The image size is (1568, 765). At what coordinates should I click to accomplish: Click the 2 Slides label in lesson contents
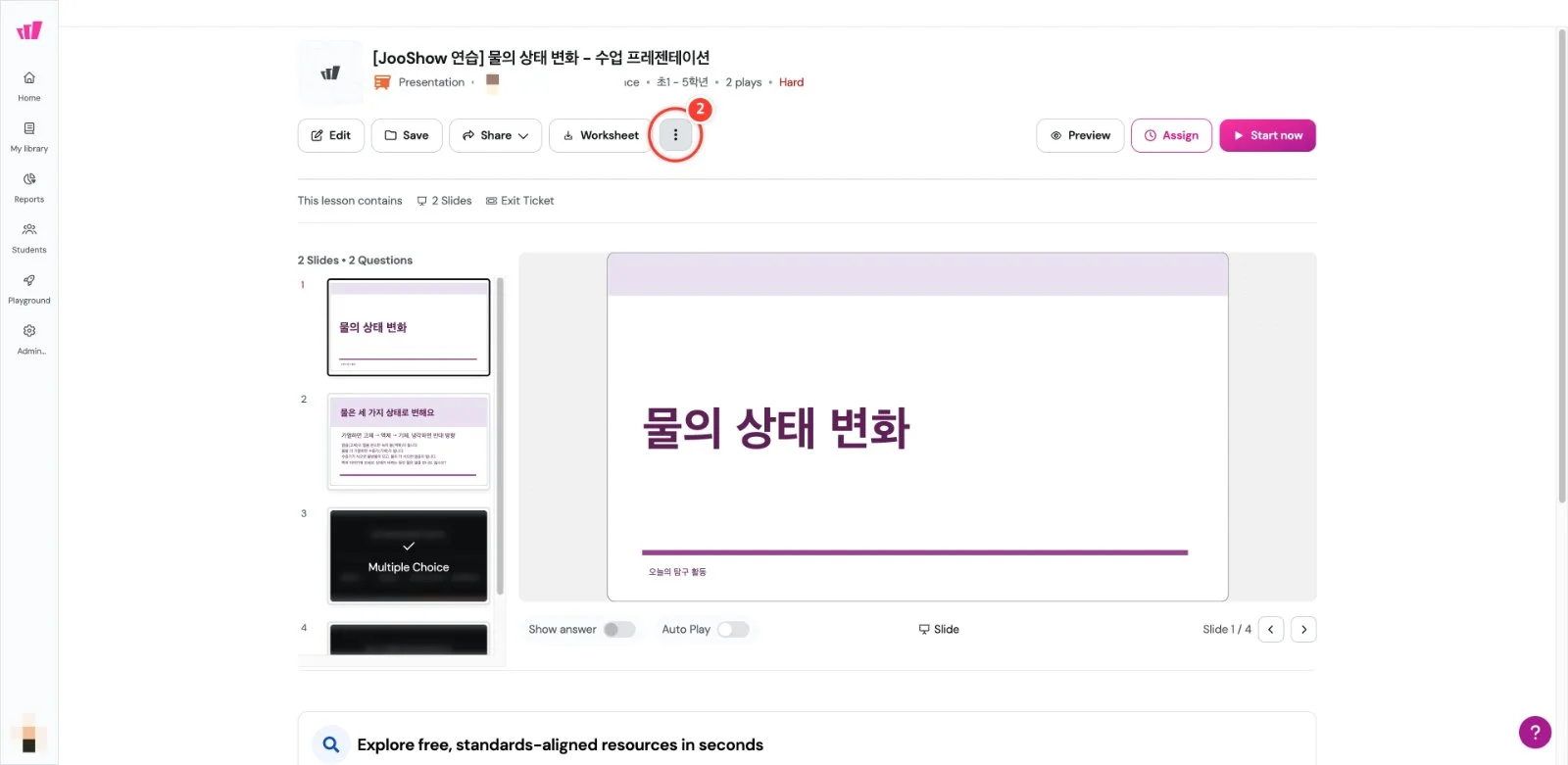444,201
